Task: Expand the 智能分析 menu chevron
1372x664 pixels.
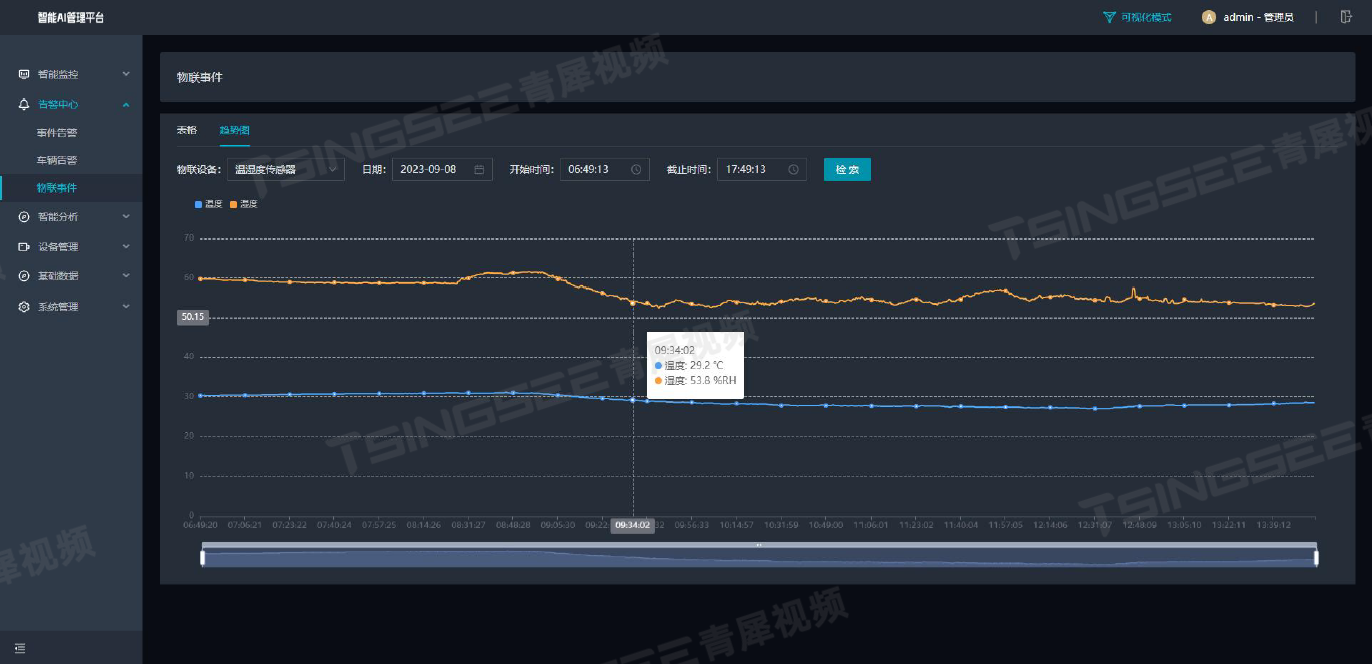Action: pos(126,217)
